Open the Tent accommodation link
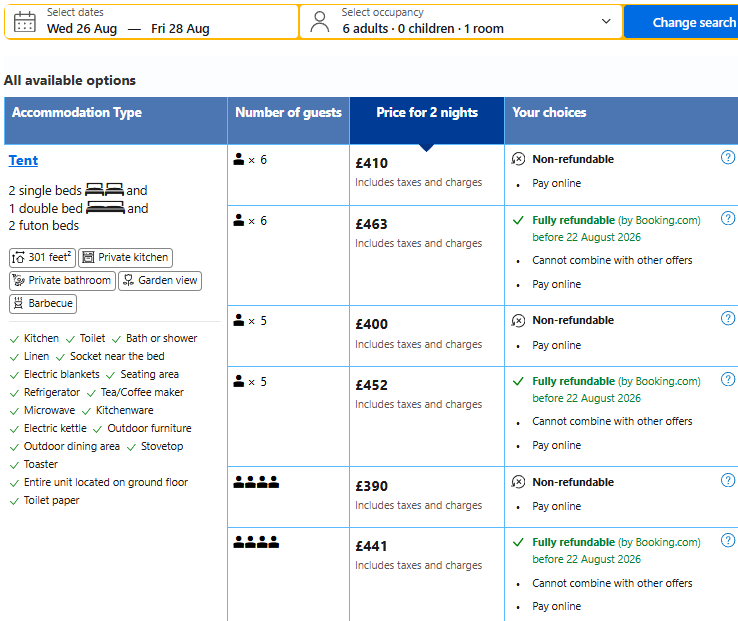 (x=23, y=161)
